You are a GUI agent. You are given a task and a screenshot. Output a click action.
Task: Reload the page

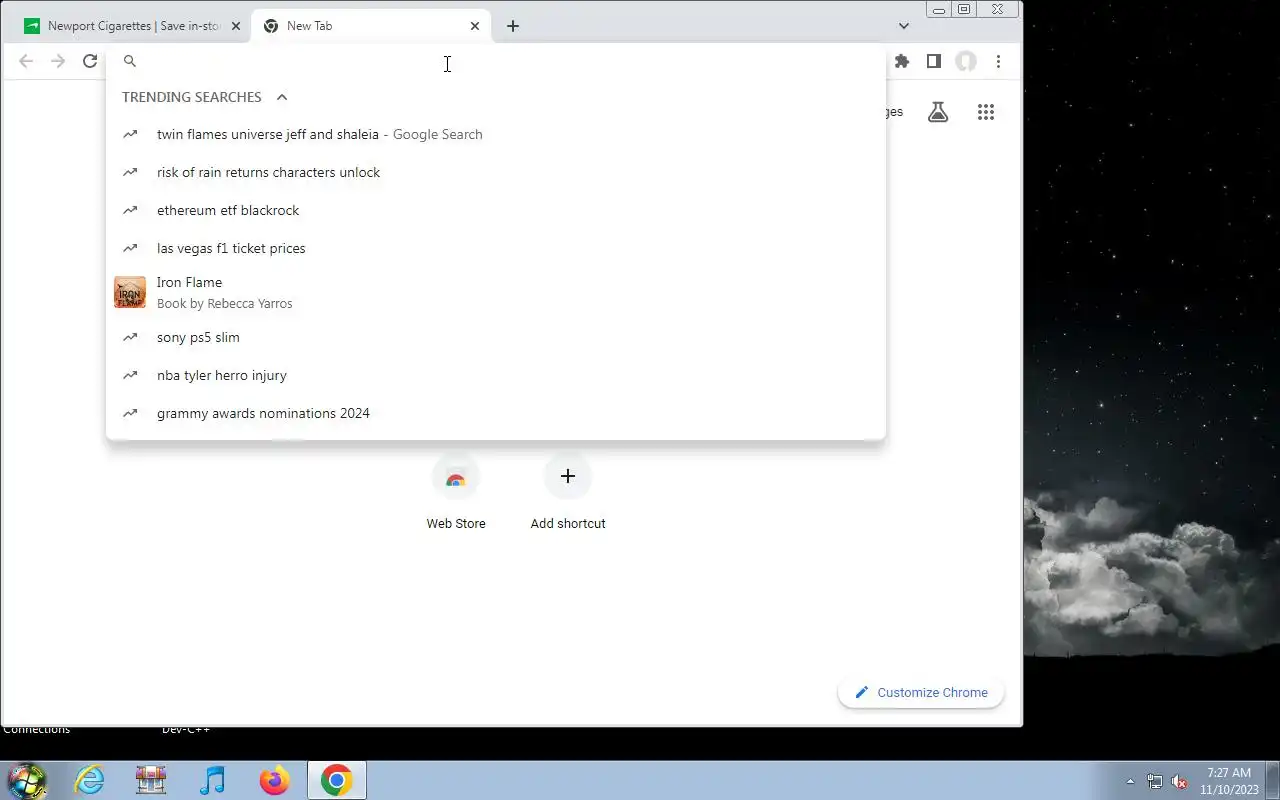(90, 61)
